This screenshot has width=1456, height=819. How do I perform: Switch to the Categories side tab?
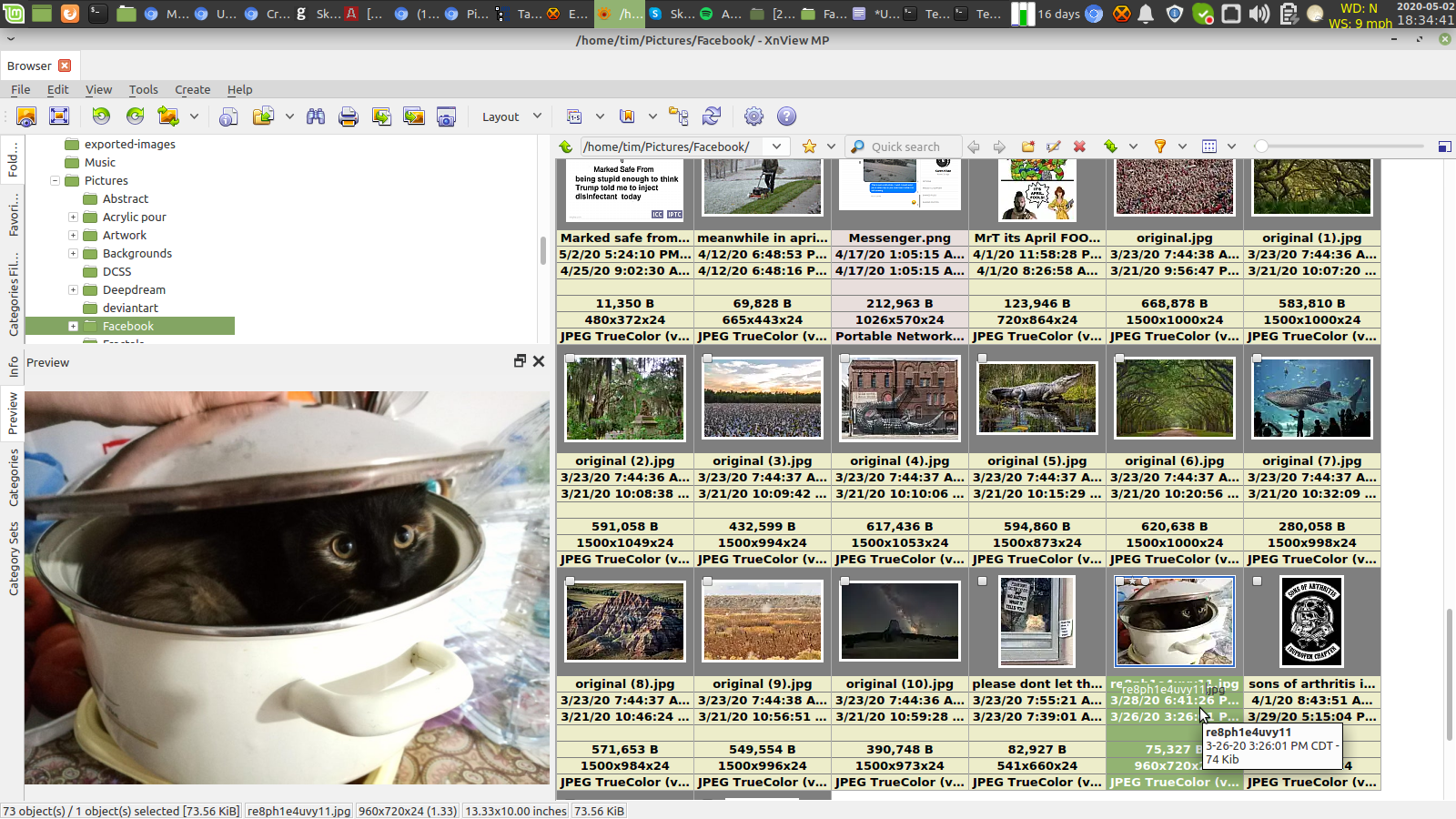pos(14,477)
